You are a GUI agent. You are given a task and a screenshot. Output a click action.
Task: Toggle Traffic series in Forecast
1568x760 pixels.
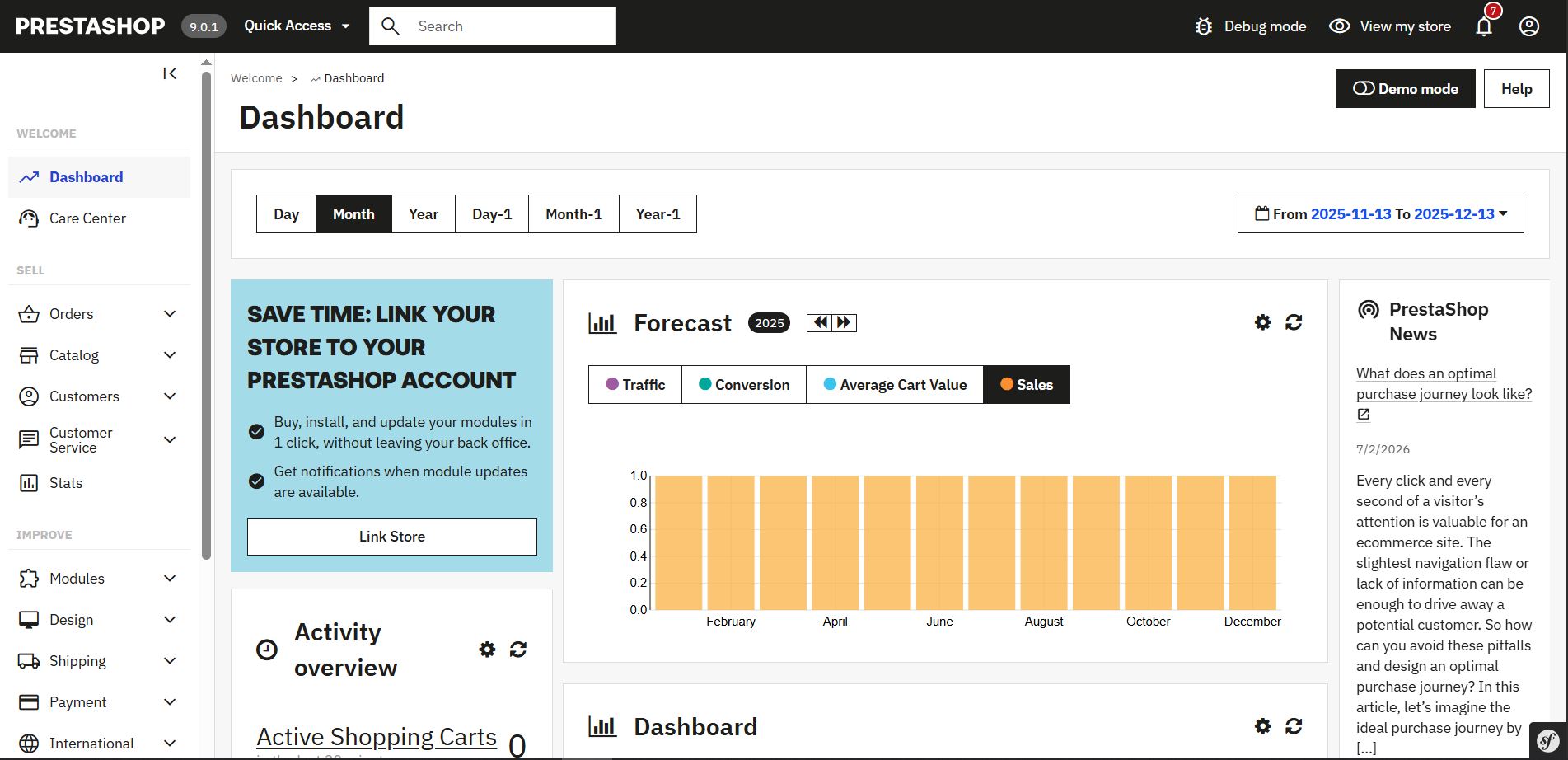[635, 385]
